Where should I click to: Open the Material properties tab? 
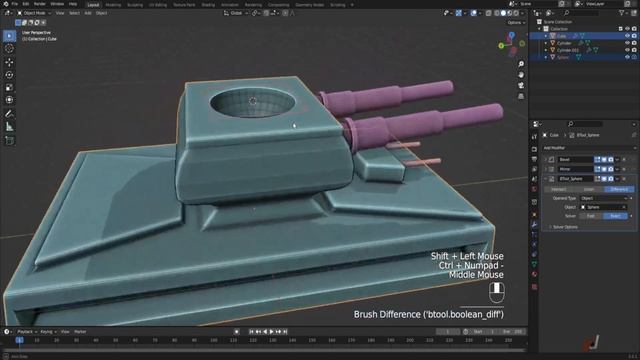coord(534,274)
